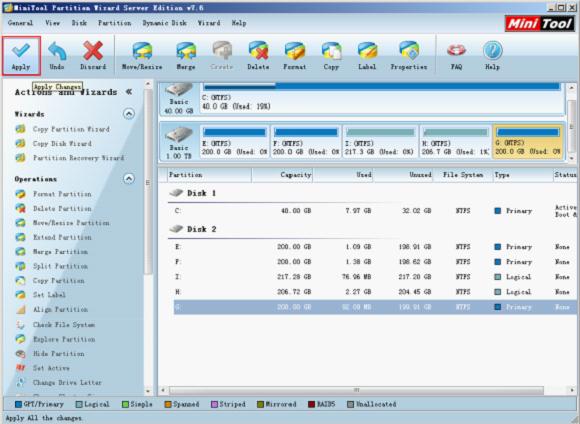Viewport: 580px width, 424px height.
Task: Click the Discard red X icon
Action: (93, 51)
